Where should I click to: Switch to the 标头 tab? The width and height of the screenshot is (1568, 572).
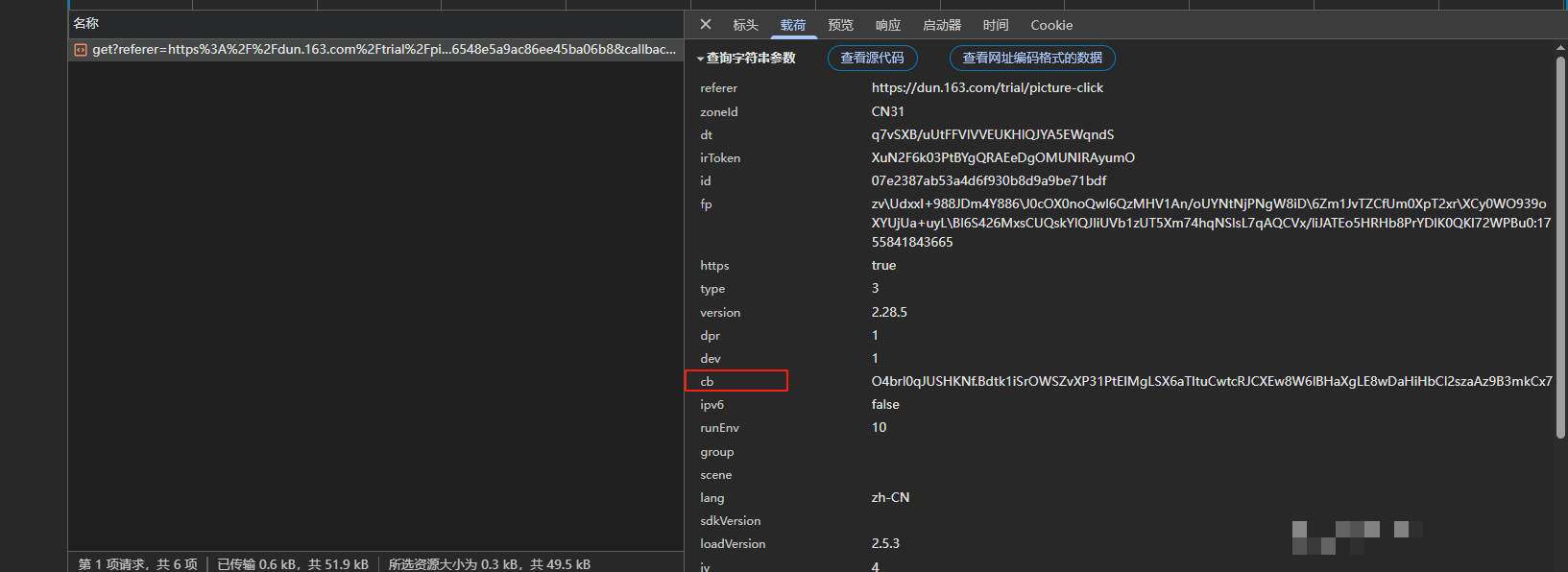745,26
